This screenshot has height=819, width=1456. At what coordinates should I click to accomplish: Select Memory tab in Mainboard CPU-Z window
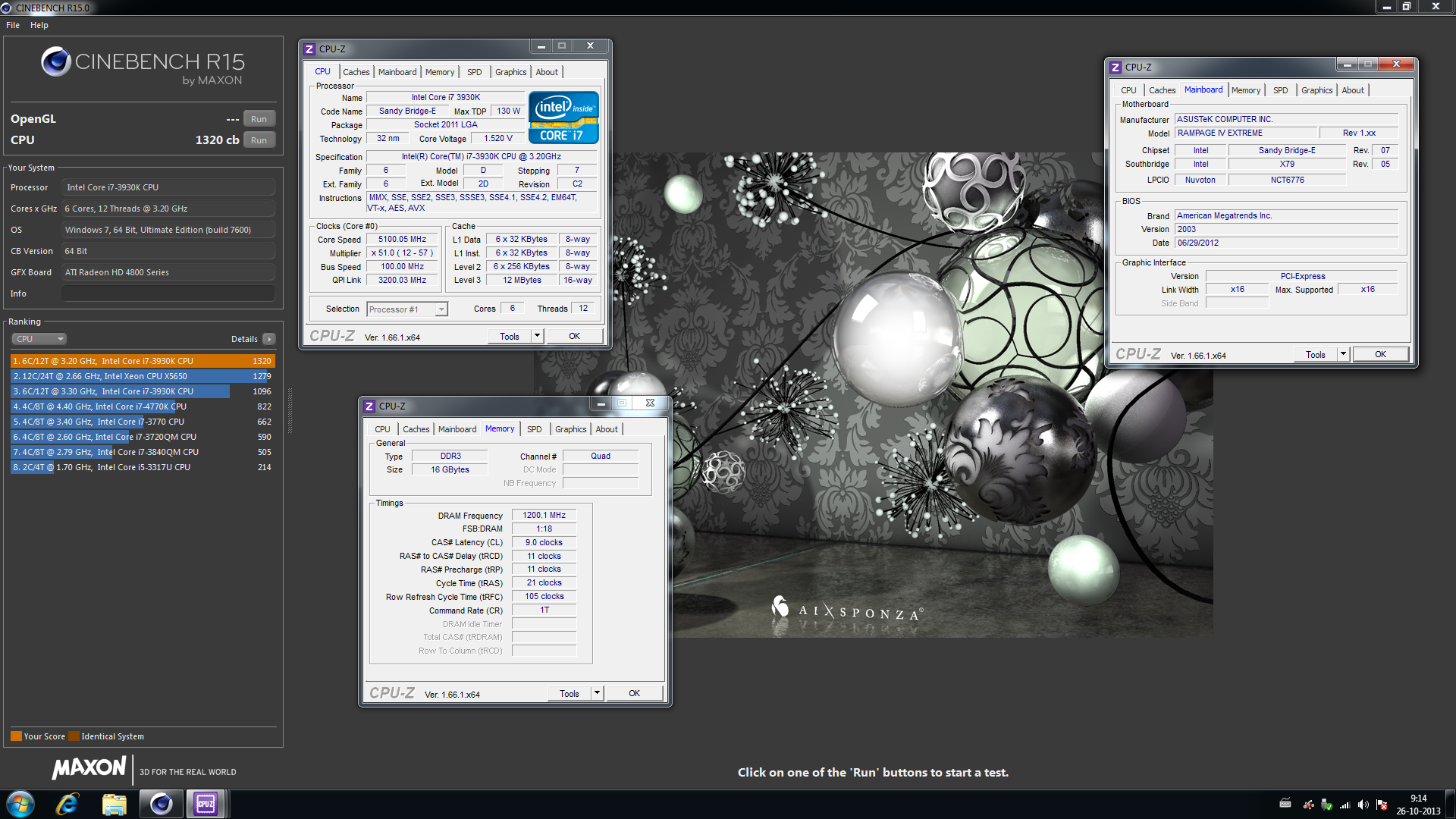click(1246, 90)
